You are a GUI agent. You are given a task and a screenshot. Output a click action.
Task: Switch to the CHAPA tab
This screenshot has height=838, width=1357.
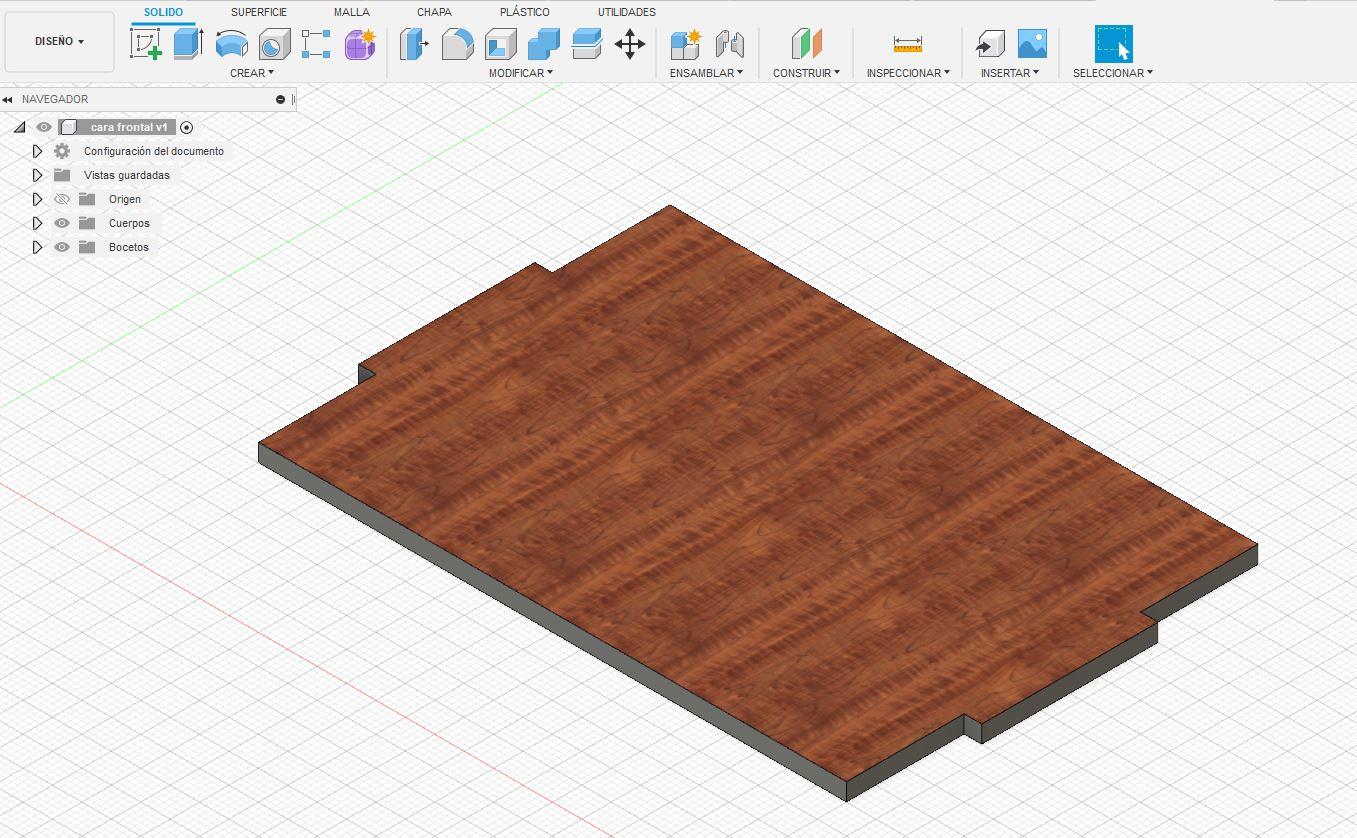coord(434,12)
